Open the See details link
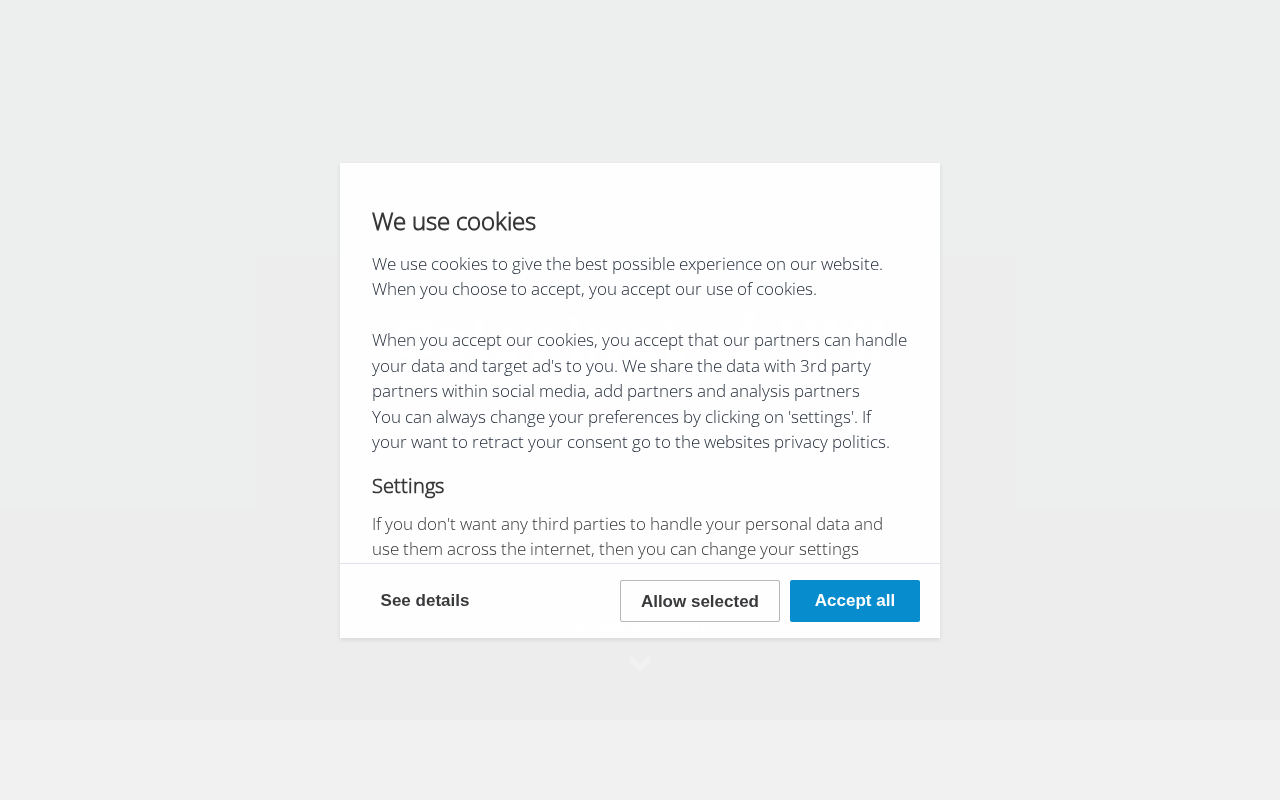Viewport: 1280px width, 800px height. (x=424, y=601)
